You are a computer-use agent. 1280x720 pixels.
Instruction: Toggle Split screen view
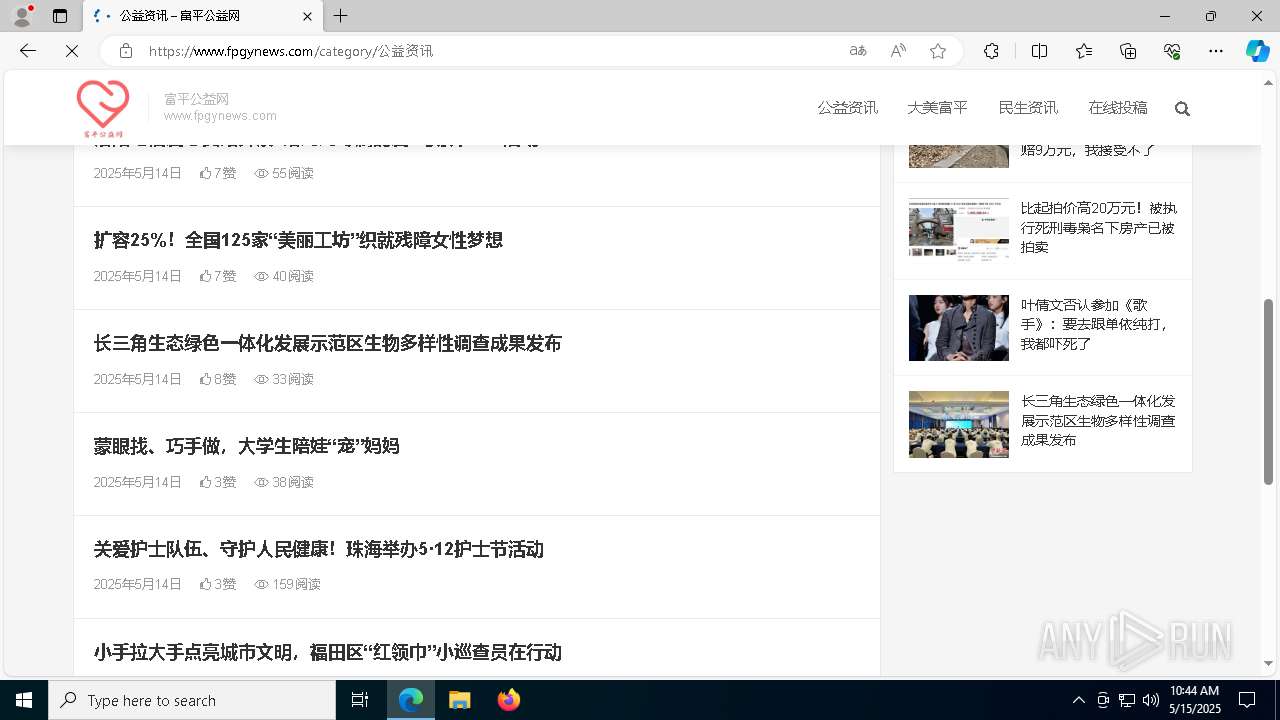1039,51
